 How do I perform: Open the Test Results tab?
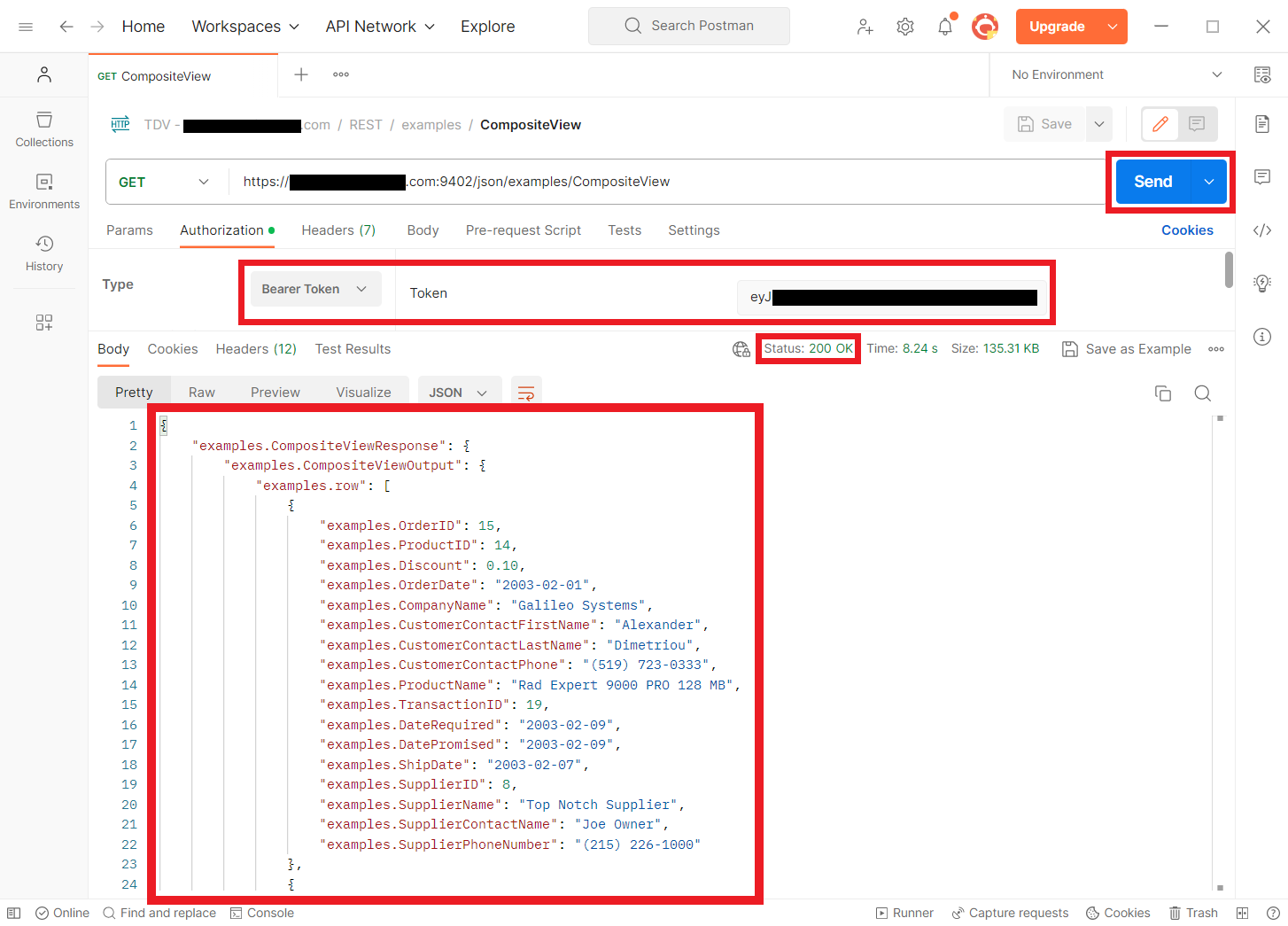click(353, 349)
